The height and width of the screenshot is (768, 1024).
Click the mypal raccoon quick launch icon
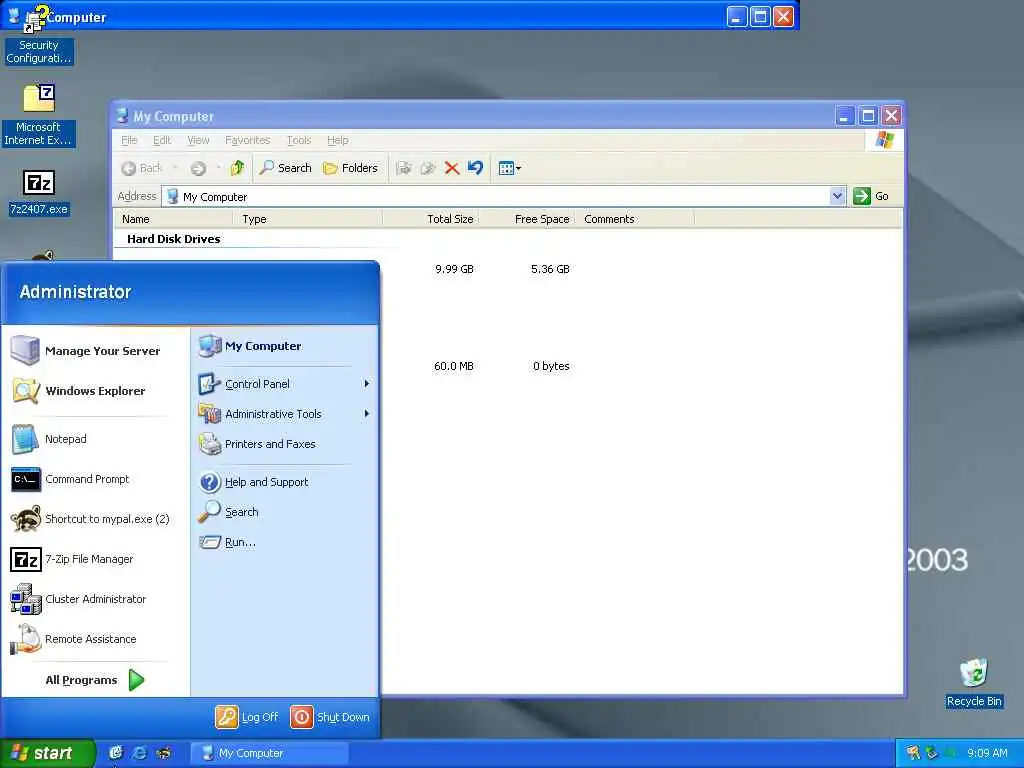coord(163,753)
